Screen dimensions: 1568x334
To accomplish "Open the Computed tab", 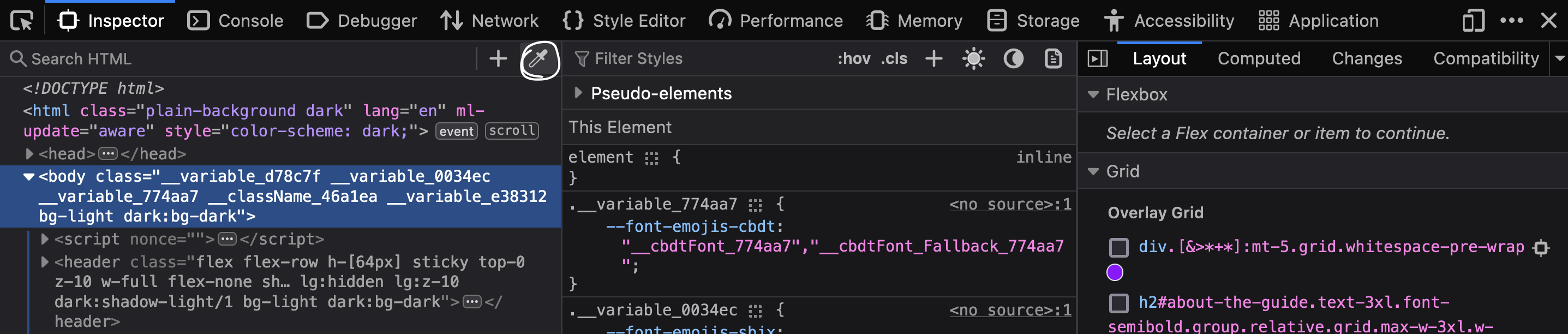I will [x=1258, y=59].
